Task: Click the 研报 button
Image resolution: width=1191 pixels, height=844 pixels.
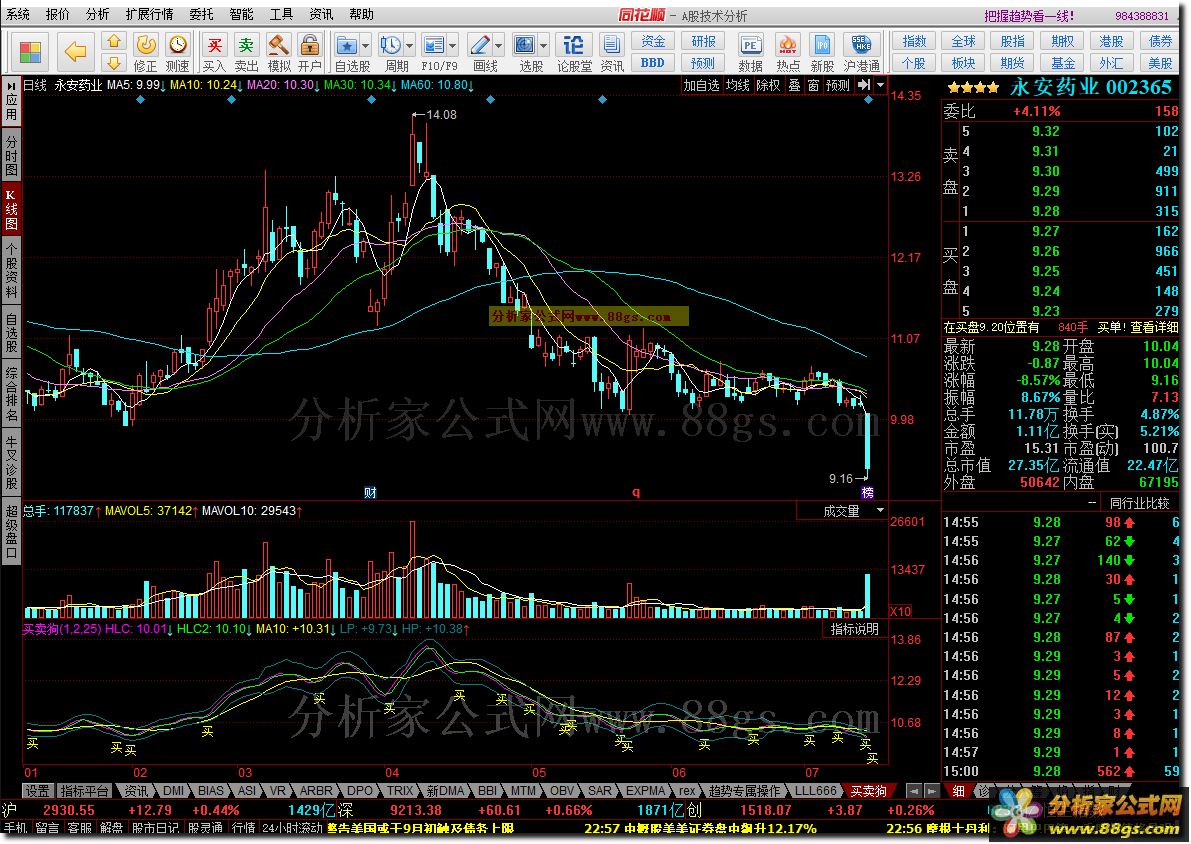Action: [703, 41]
